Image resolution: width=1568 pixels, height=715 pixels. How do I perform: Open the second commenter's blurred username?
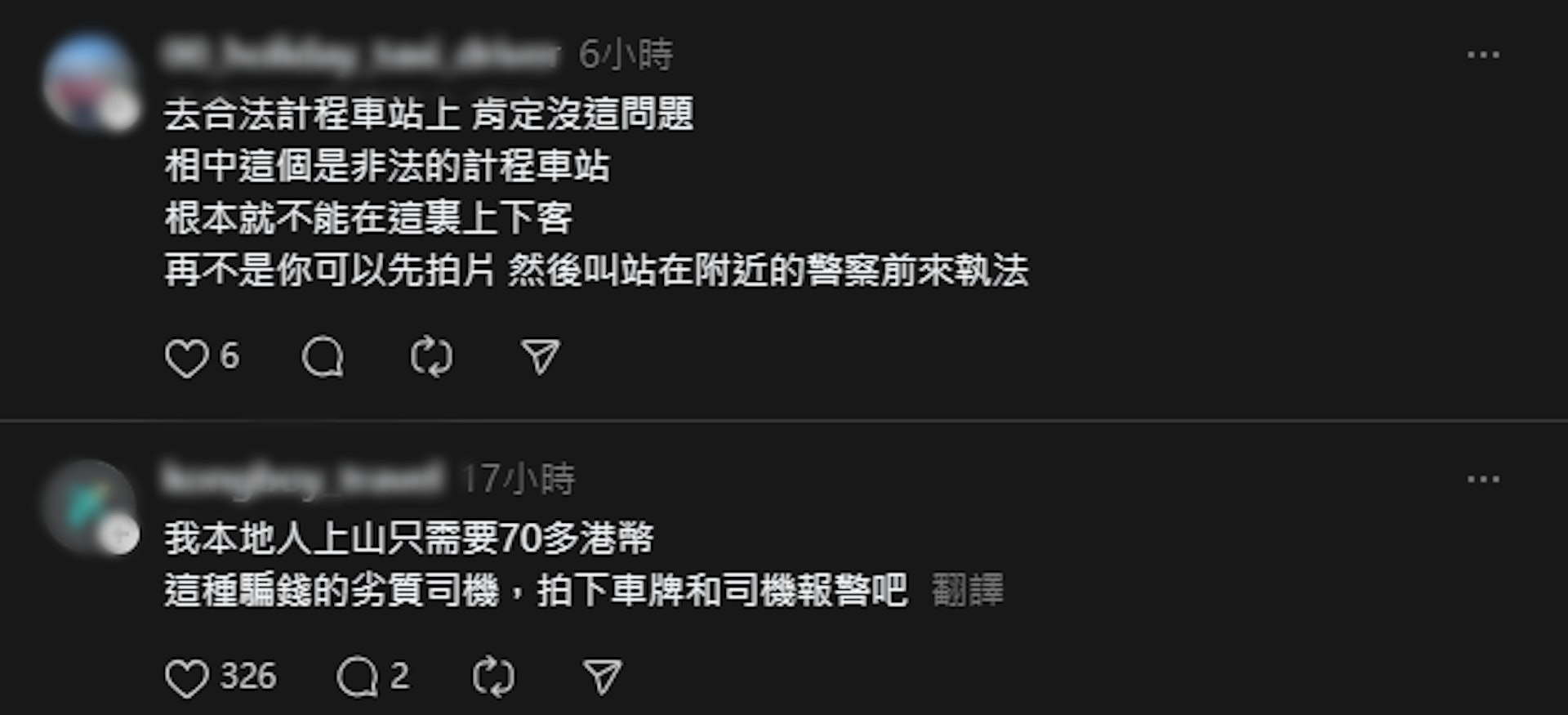[x=303, y=479]
